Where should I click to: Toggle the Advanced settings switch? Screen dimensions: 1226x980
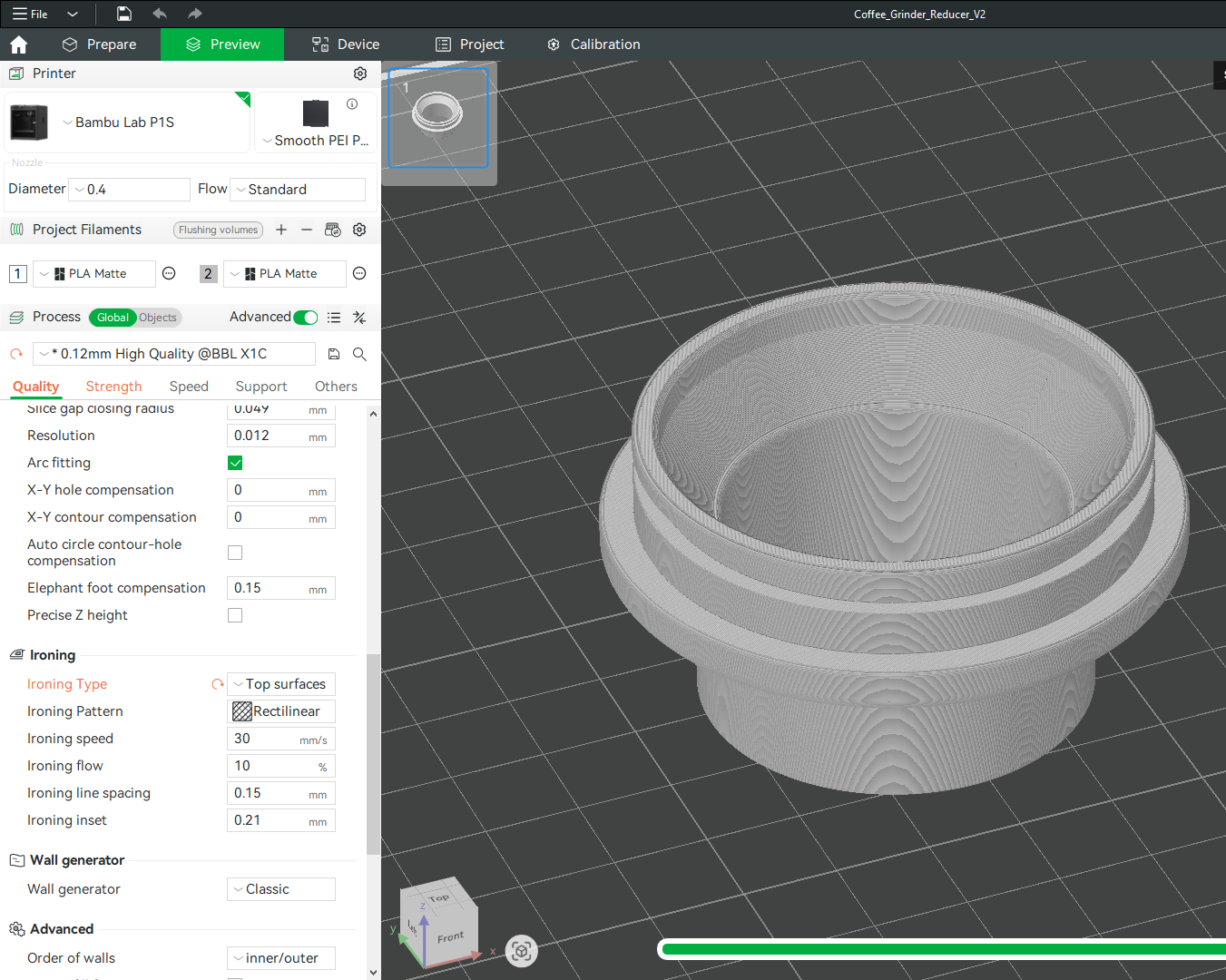[x=306, y=317]
